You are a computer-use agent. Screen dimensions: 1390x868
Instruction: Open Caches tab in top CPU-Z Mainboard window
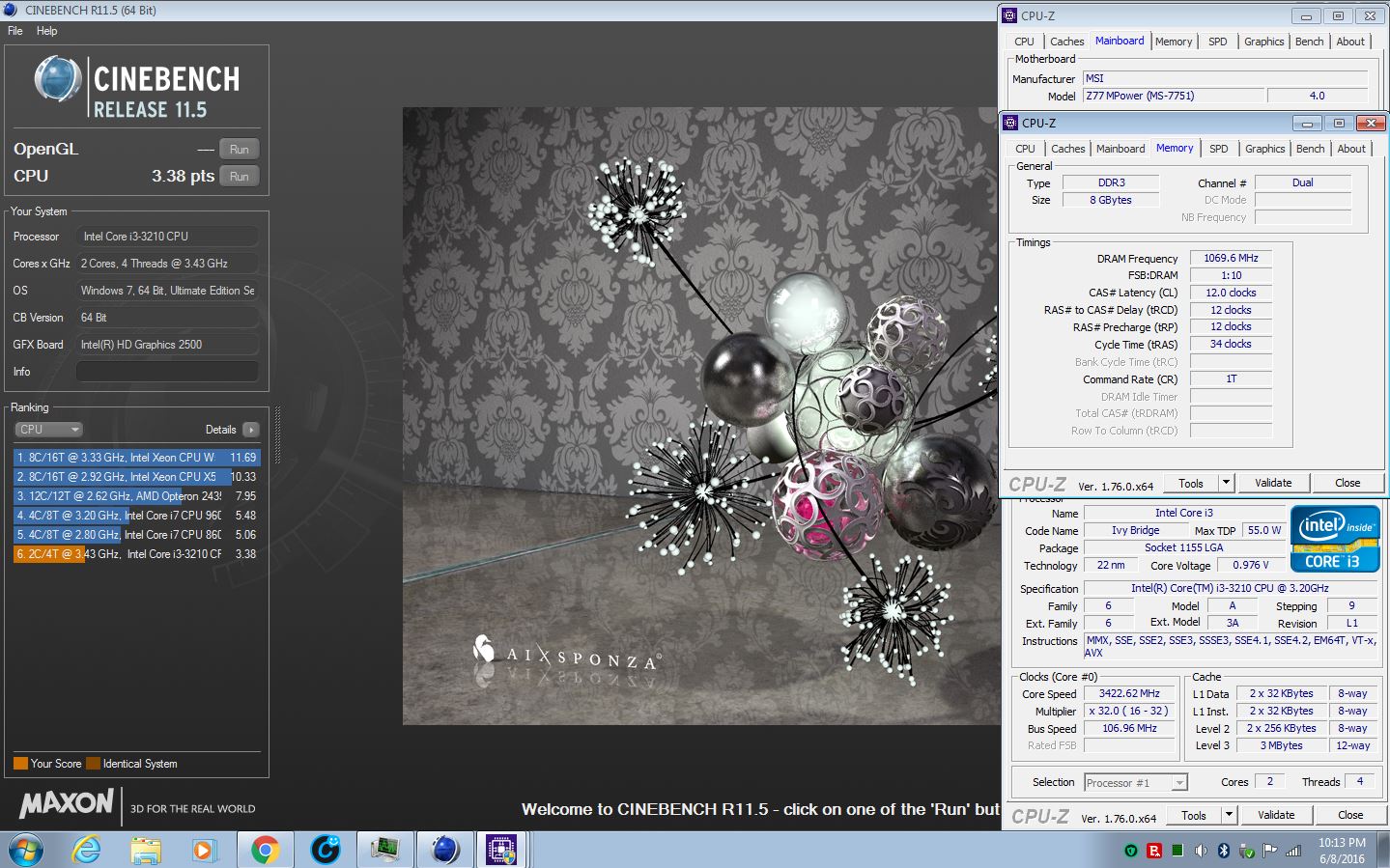pos(1067,42)
